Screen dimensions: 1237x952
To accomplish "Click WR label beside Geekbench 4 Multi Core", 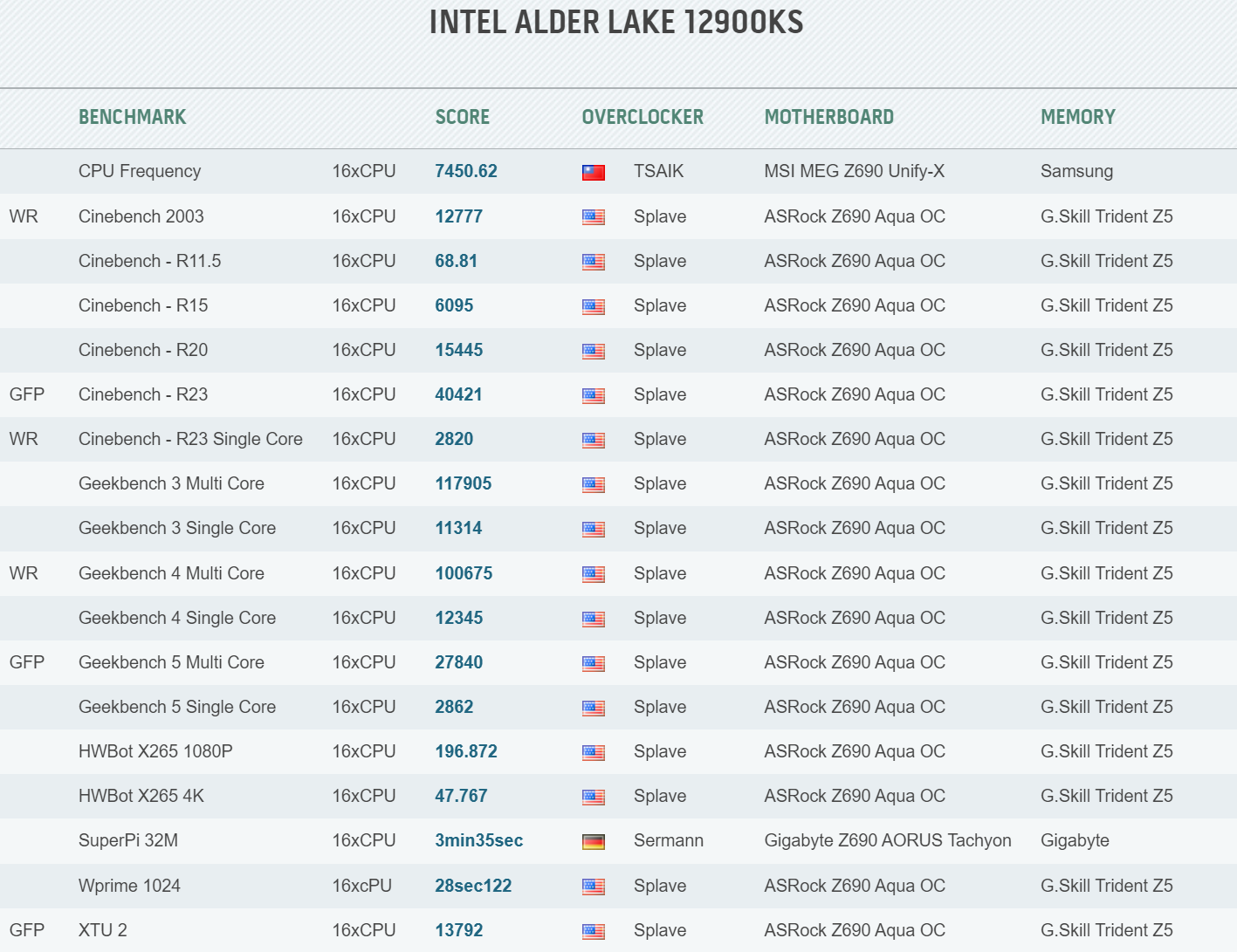I will pos(24,573).
